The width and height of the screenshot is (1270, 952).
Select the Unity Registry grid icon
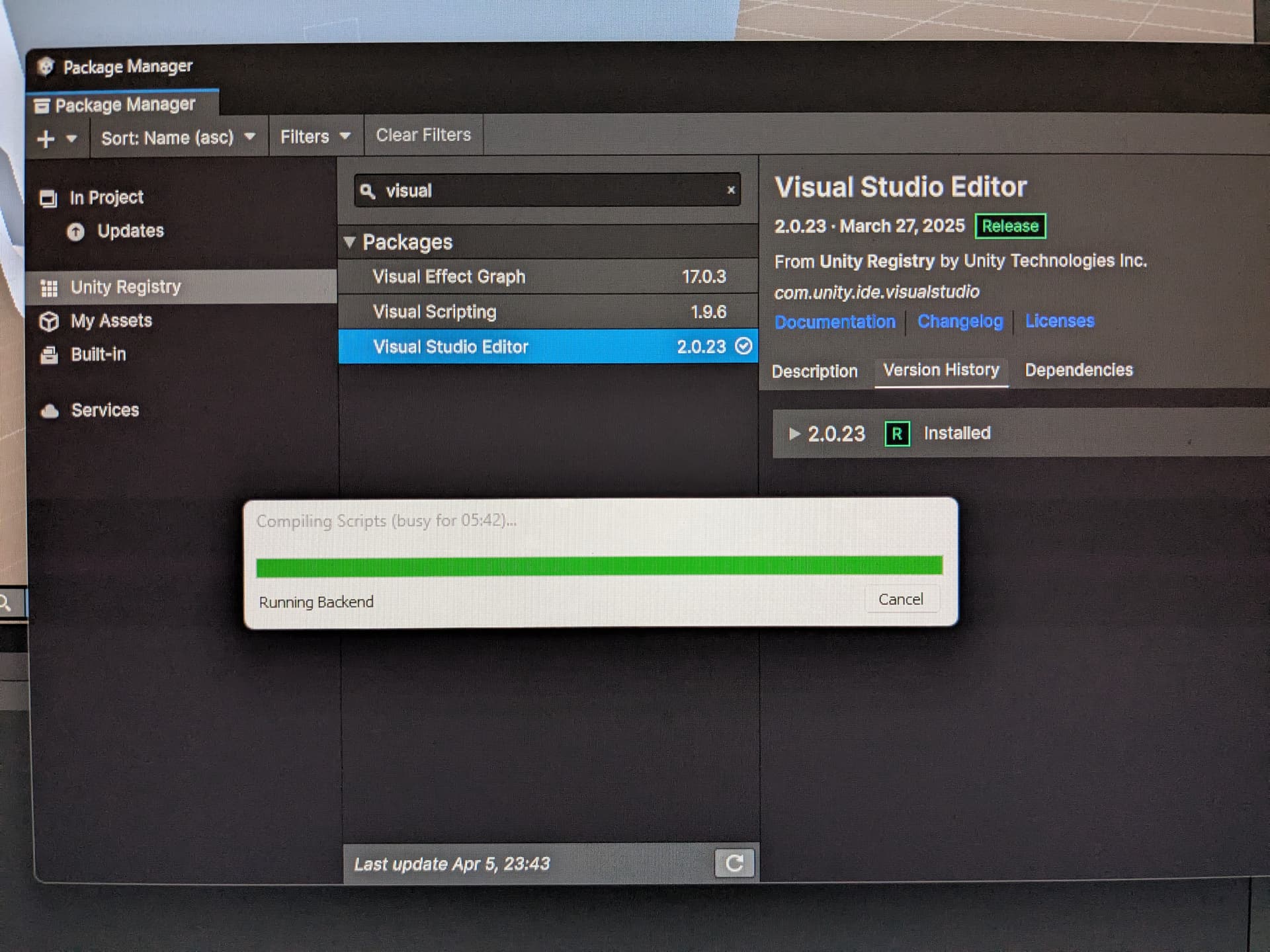(x=49, y=288)
